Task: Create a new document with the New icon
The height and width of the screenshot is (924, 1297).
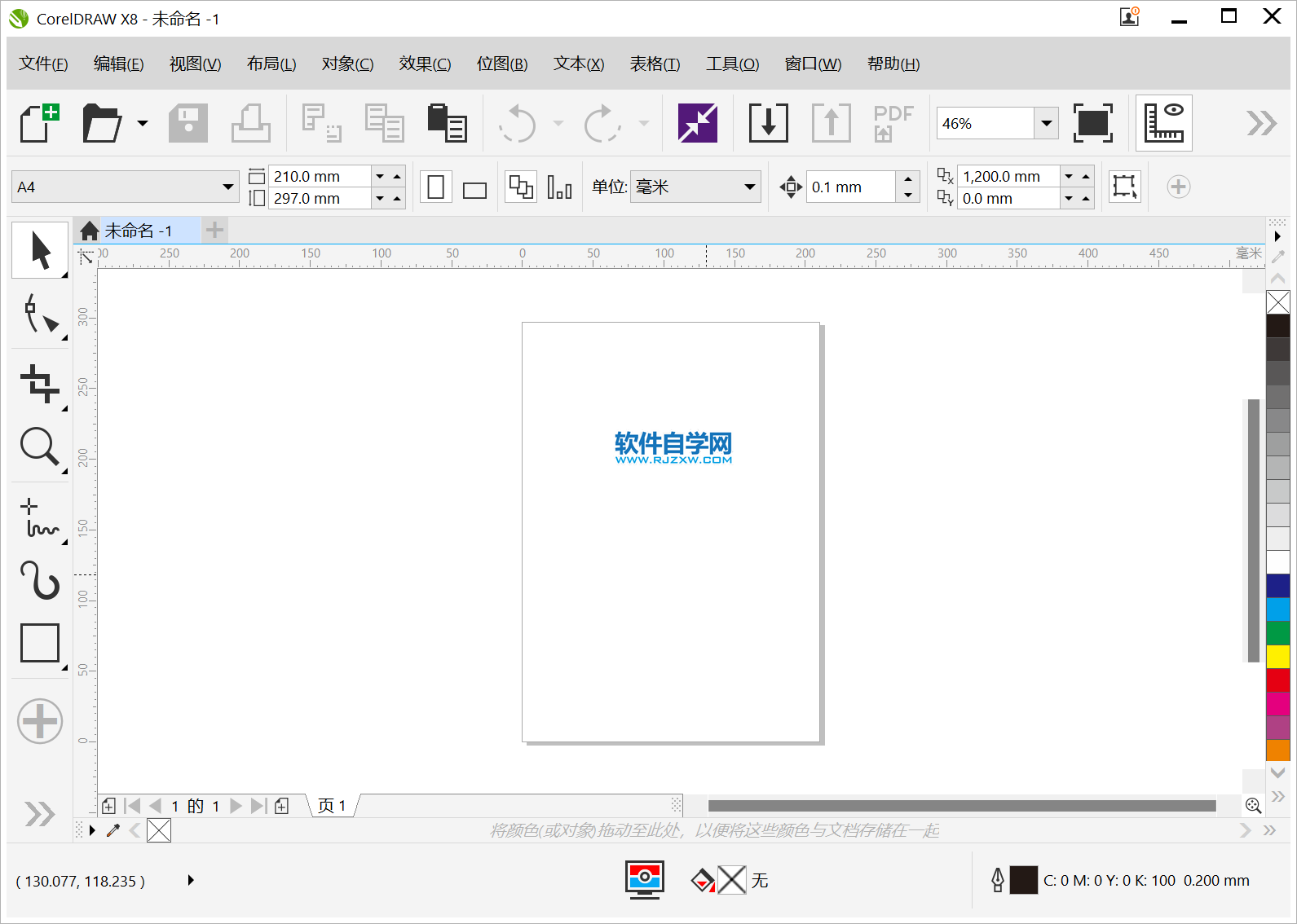Action: [x=39, y=123]
